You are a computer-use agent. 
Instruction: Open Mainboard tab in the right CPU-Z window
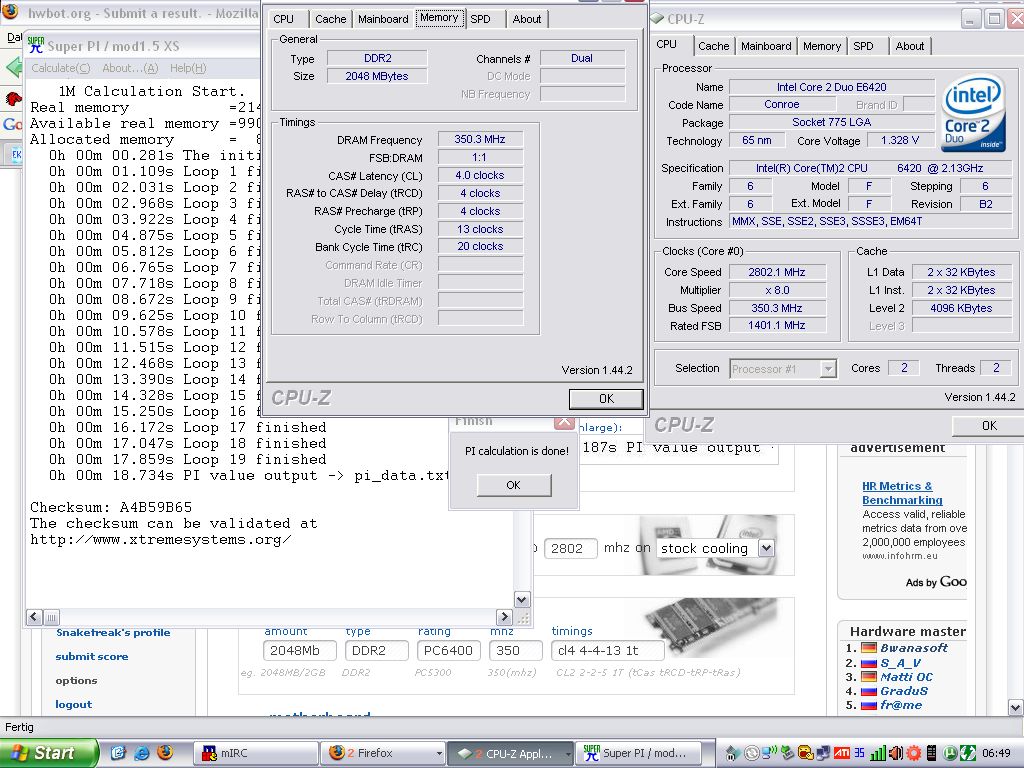click(x=765, y=46)
